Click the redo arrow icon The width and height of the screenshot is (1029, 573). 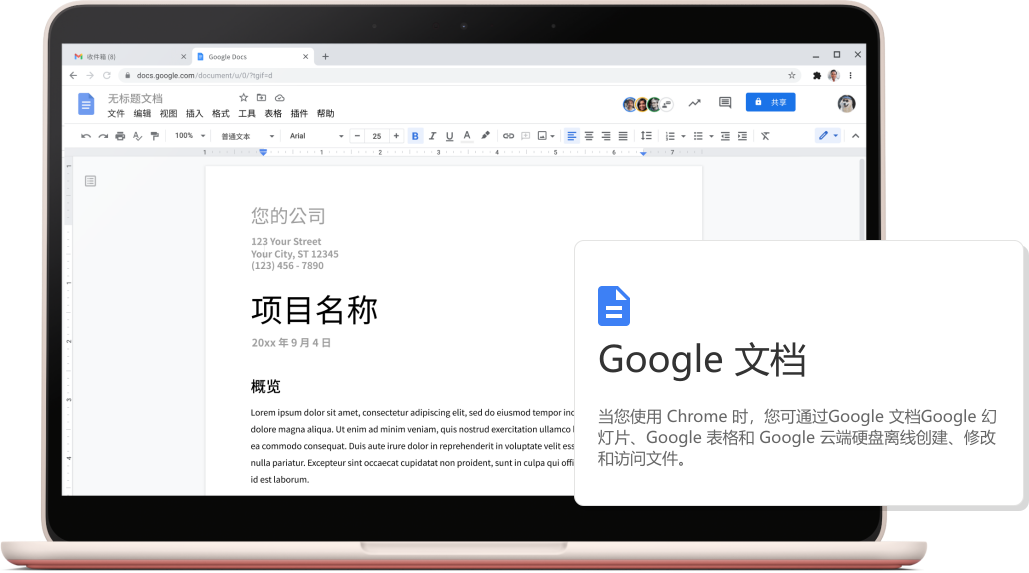pos(103,136)
